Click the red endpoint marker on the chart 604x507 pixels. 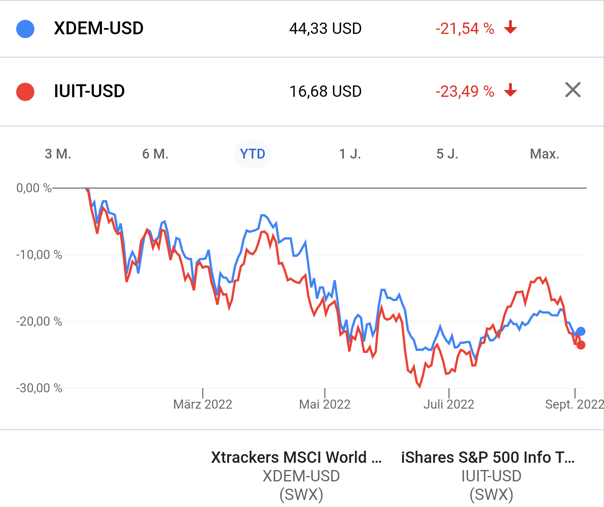581,345
